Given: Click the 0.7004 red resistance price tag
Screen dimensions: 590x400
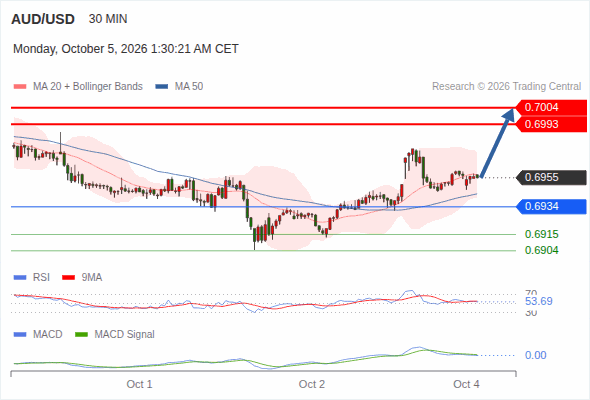Looking at the screenshot, I should pyautogui.click(x=551, y=108).
